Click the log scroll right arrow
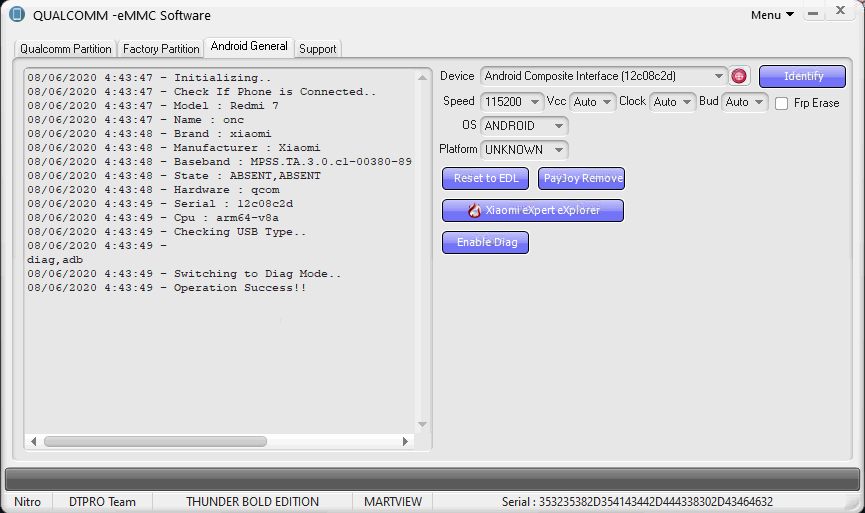Screen dimensions: 865x513 (x=405, y=441)
